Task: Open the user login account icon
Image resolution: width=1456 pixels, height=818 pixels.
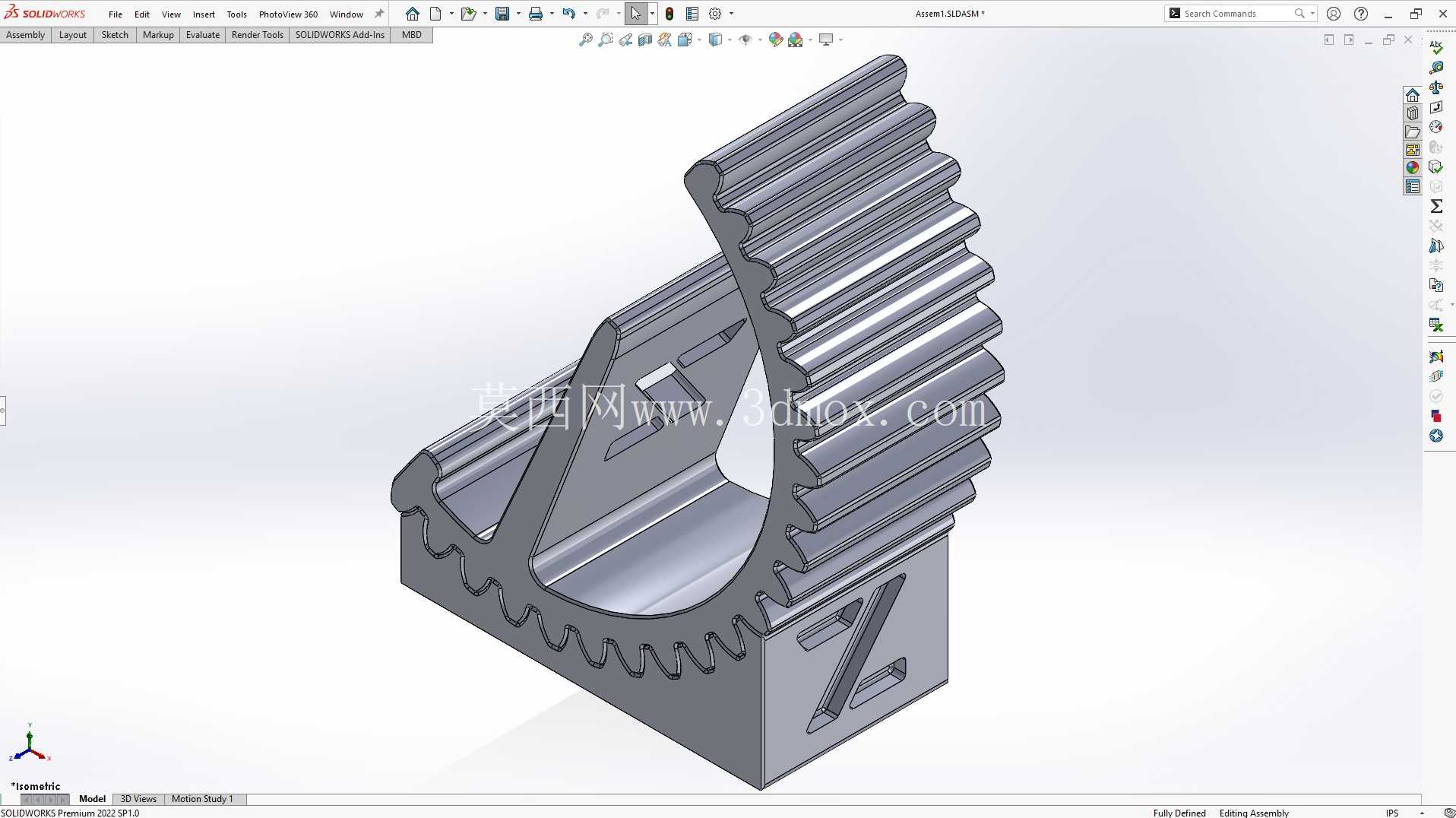Action: tap(1333, 14)
